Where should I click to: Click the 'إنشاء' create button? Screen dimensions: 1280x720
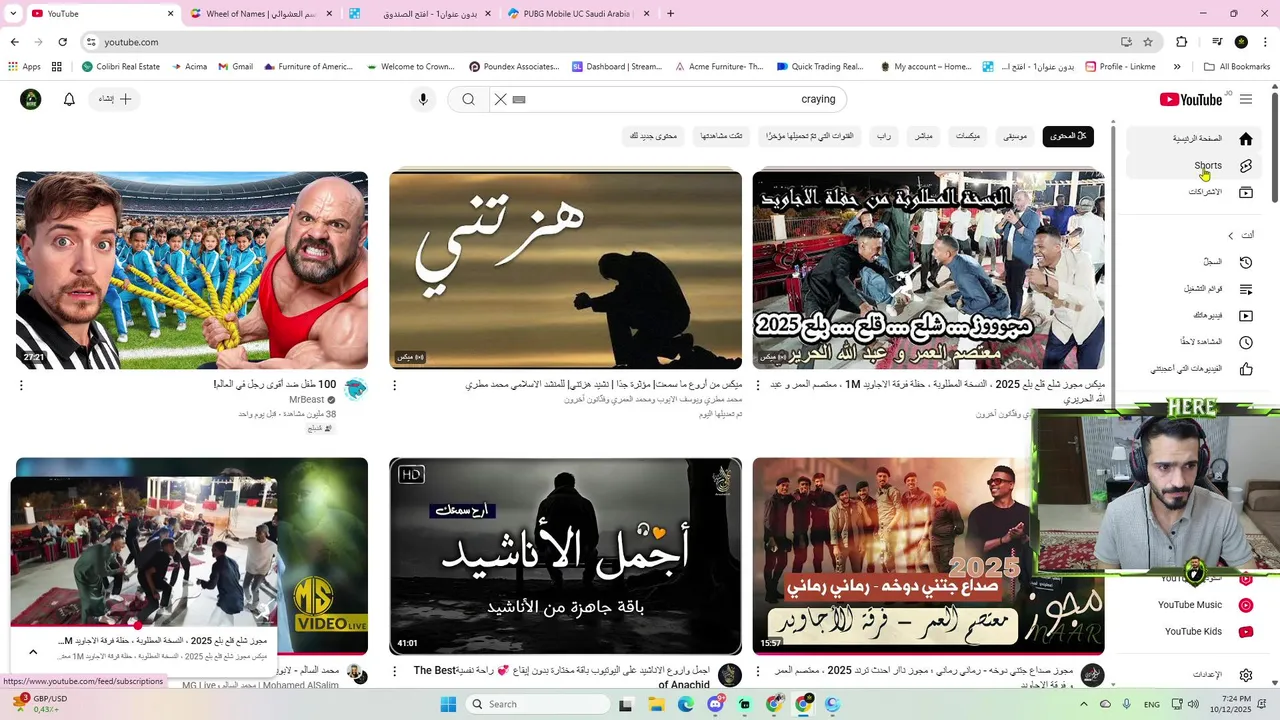click(x=115, y=99)
